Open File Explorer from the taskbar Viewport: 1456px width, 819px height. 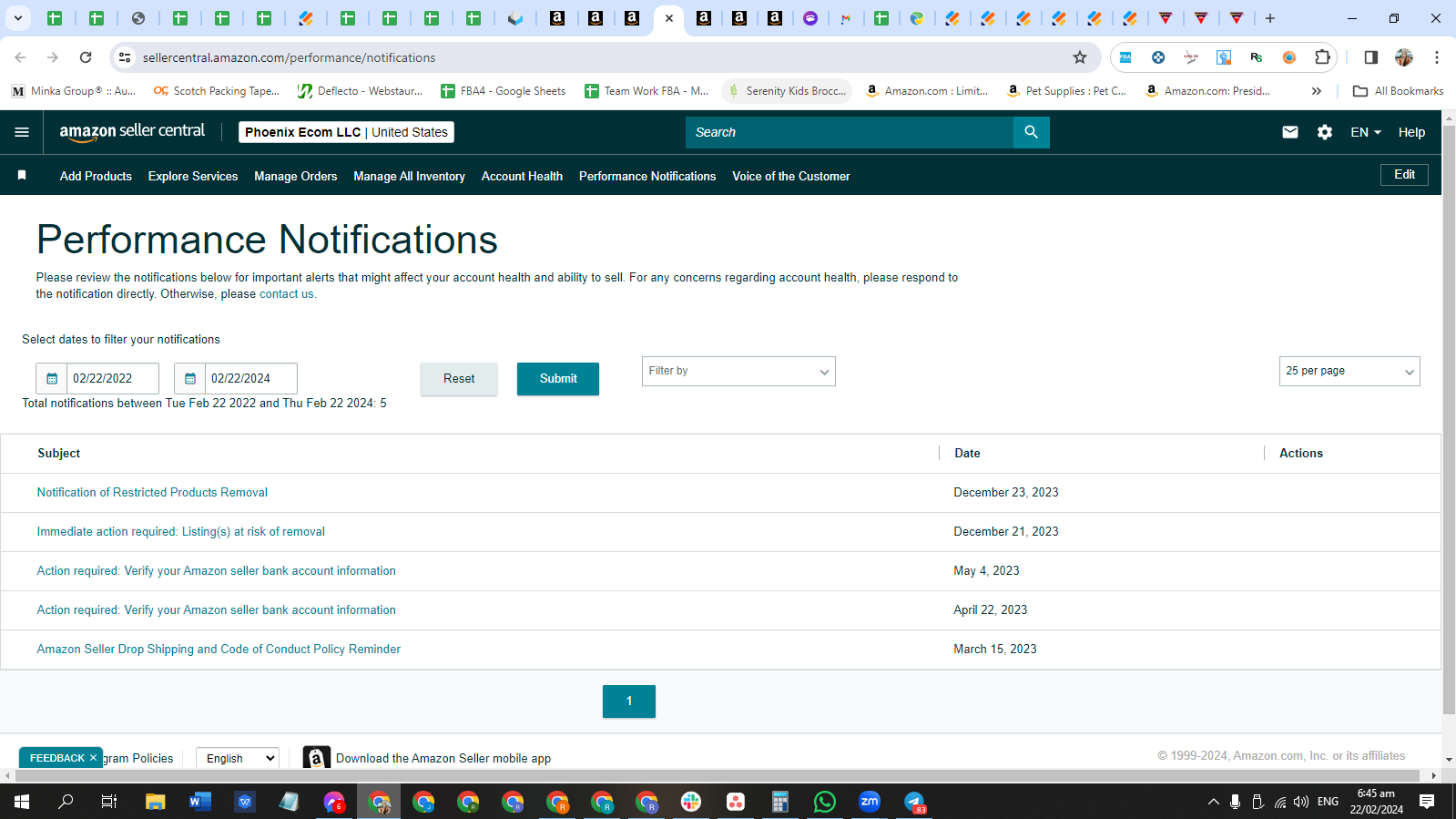coord(156,802)
